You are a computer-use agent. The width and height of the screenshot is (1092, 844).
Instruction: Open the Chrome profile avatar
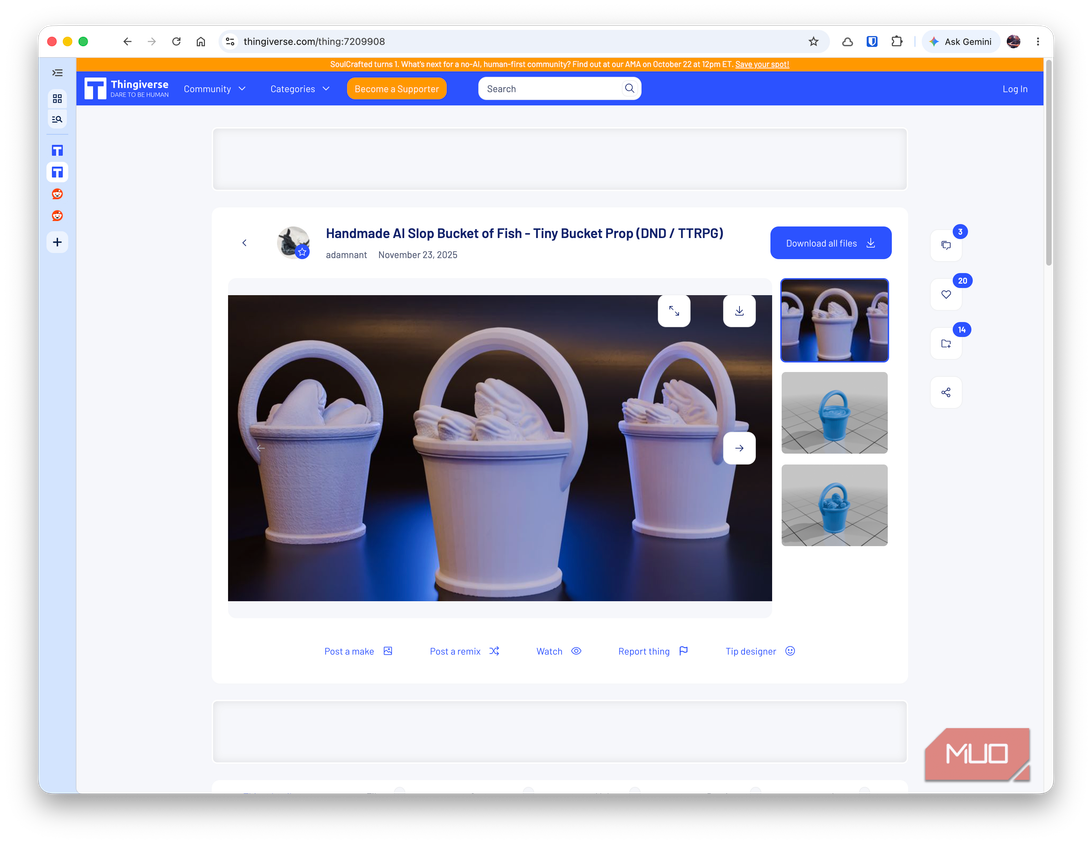point(1013,42)
